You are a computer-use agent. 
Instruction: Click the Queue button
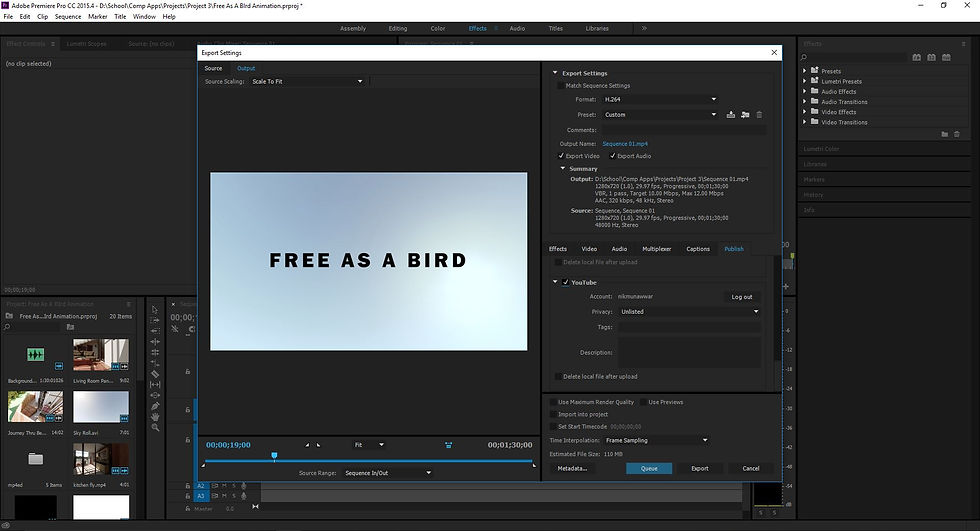pyautogui.click(x=649, y=469)
